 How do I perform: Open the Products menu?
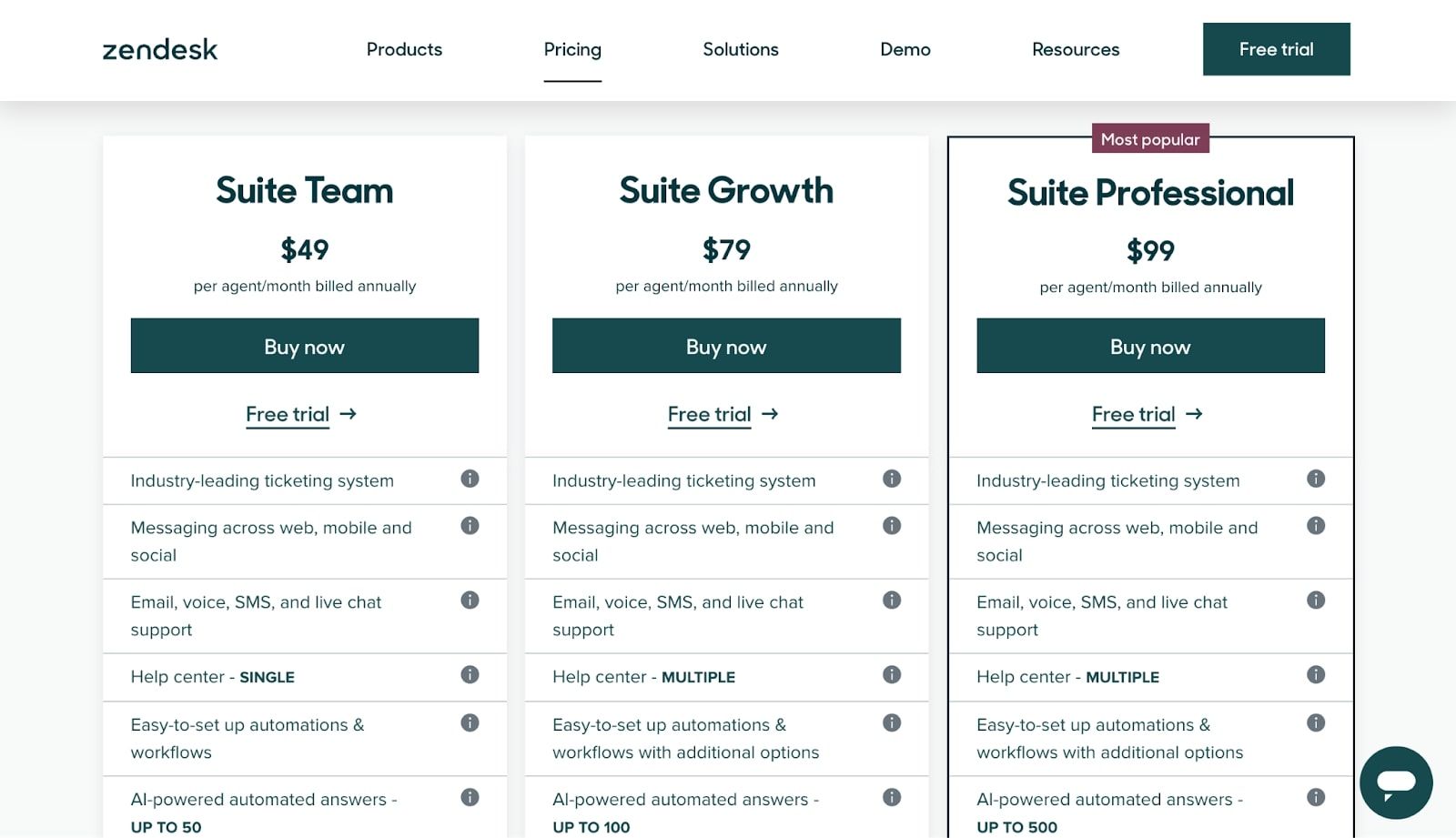tap(404, 49)
